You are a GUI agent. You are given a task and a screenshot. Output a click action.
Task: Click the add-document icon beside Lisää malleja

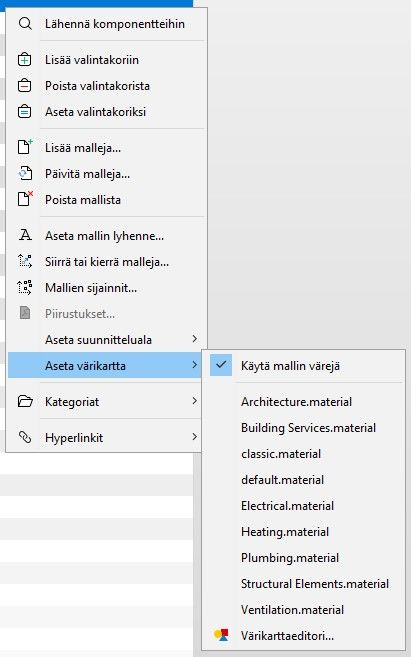click(25, 147)
